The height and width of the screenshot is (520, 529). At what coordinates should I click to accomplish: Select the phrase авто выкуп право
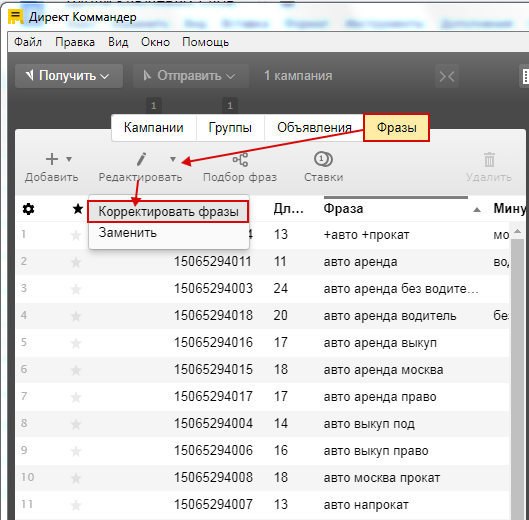(x=376, y=451)
